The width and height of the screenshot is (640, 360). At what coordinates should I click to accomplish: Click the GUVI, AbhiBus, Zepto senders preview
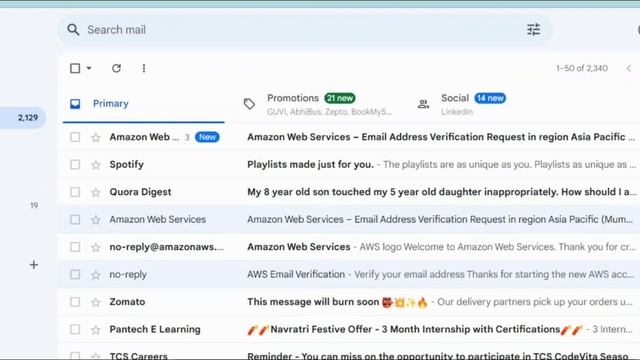(329, 112)
